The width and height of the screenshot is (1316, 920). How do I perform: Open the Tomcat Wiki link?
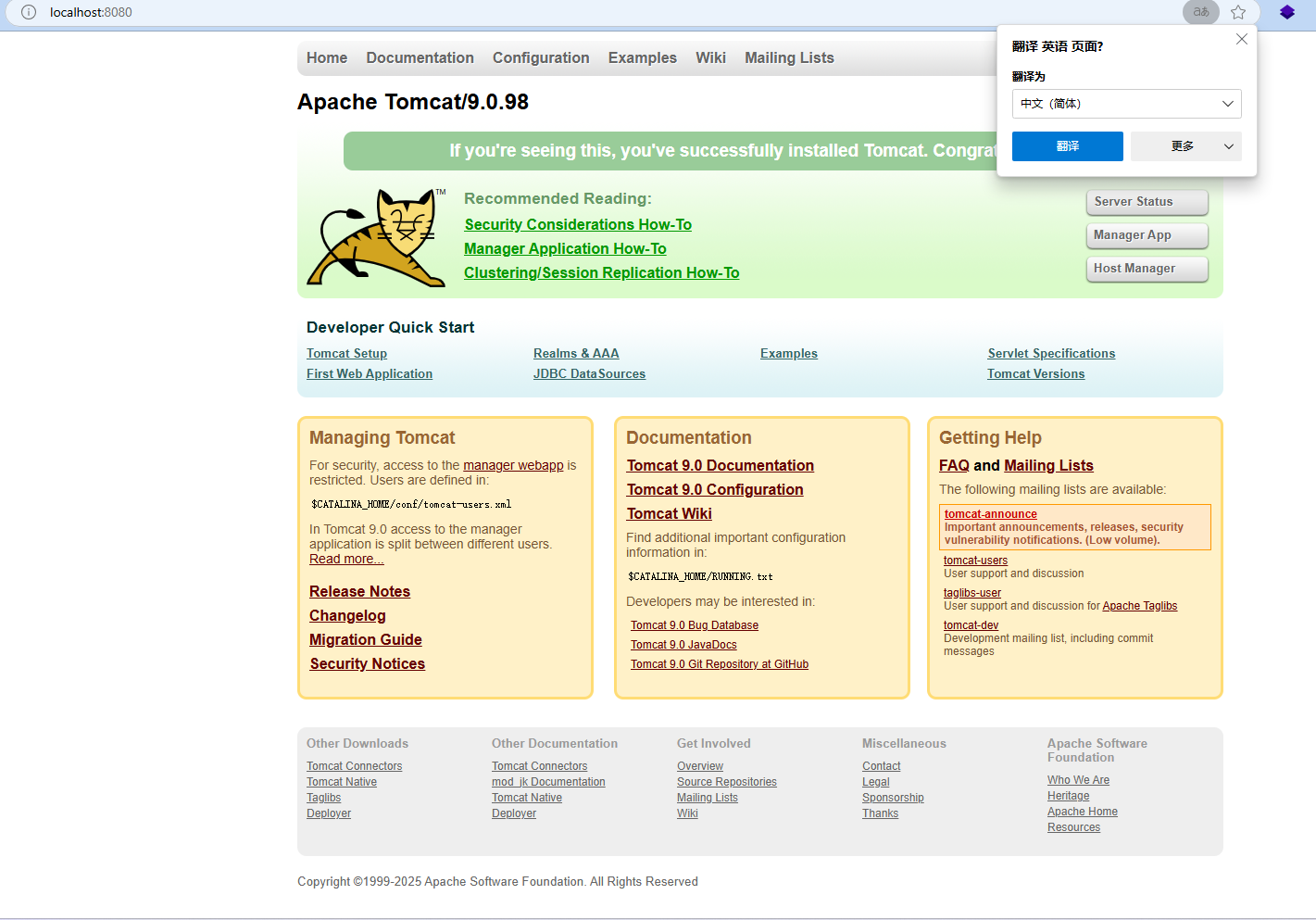tap(670, 513)
